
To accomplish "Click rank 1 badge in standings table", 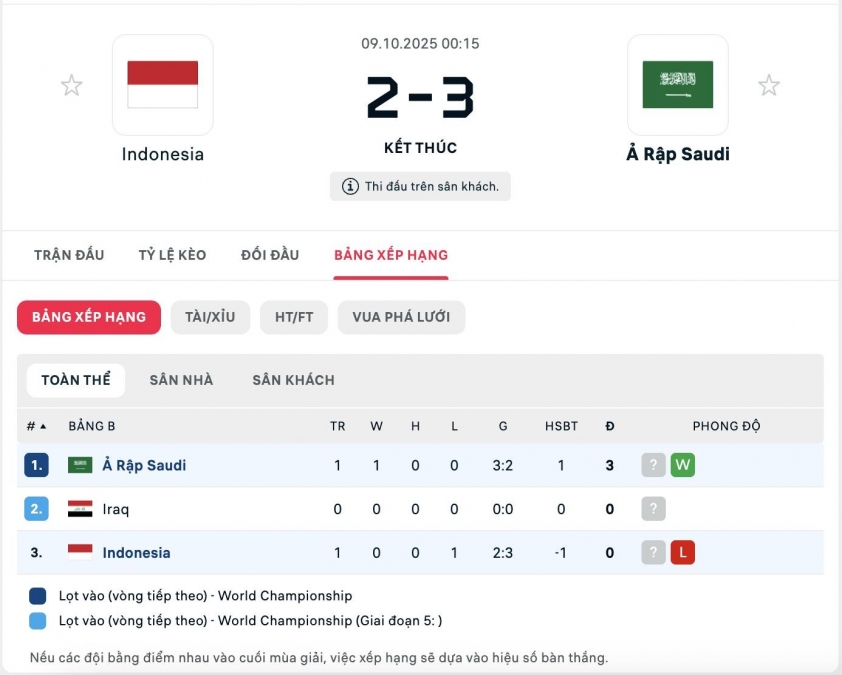I will [36, 465].
